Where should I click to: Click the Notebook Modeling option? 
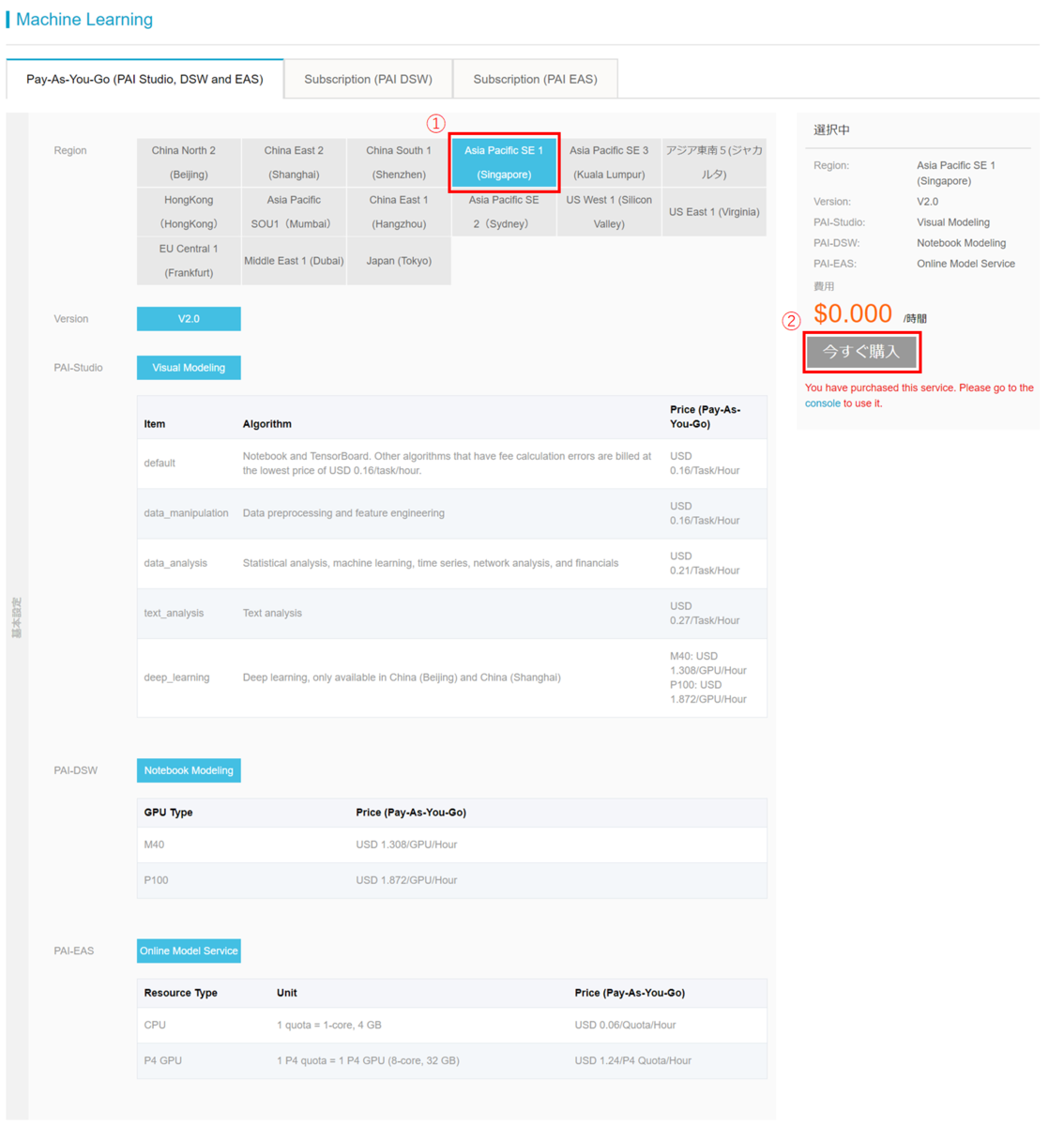pyautogui.click(x=189, y=770)
